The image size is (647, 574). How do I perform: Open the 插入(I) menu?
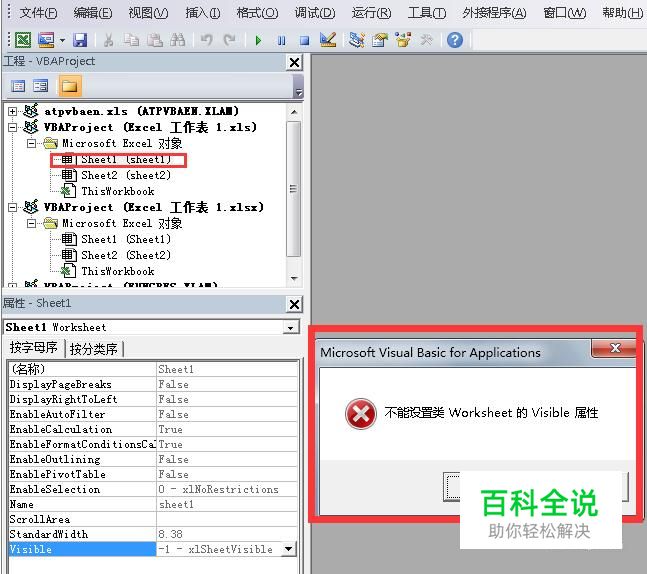[203, 13]
